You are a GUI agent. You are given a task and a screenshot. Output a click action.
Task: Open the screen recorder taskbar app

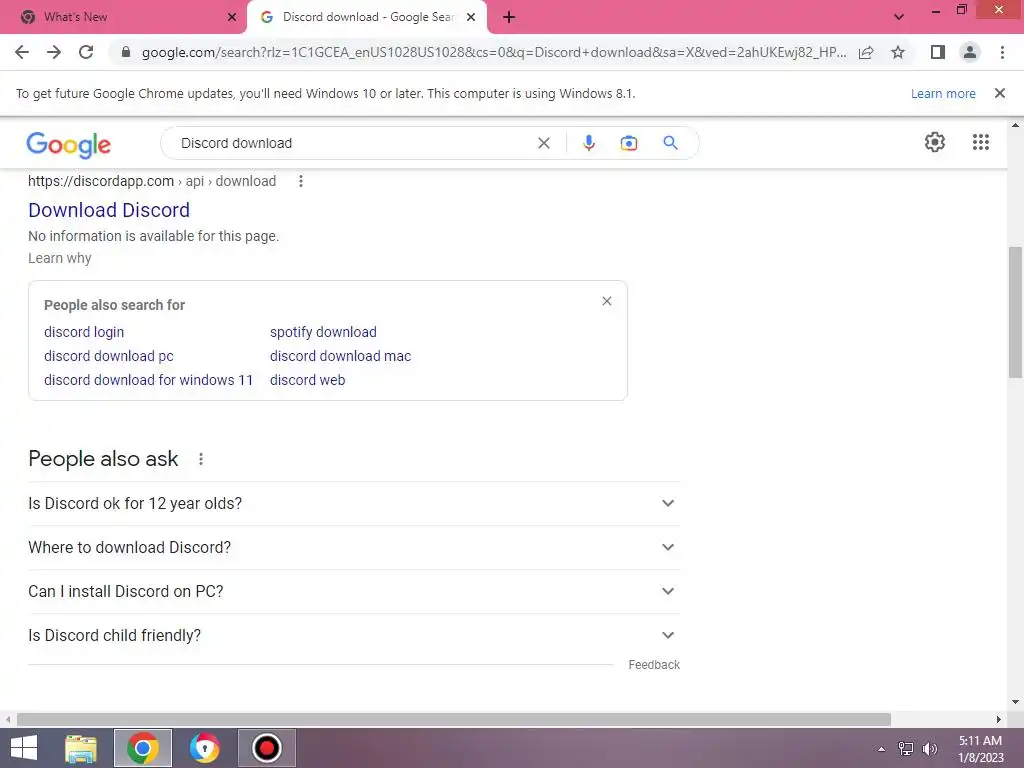(x=266, y=748)
